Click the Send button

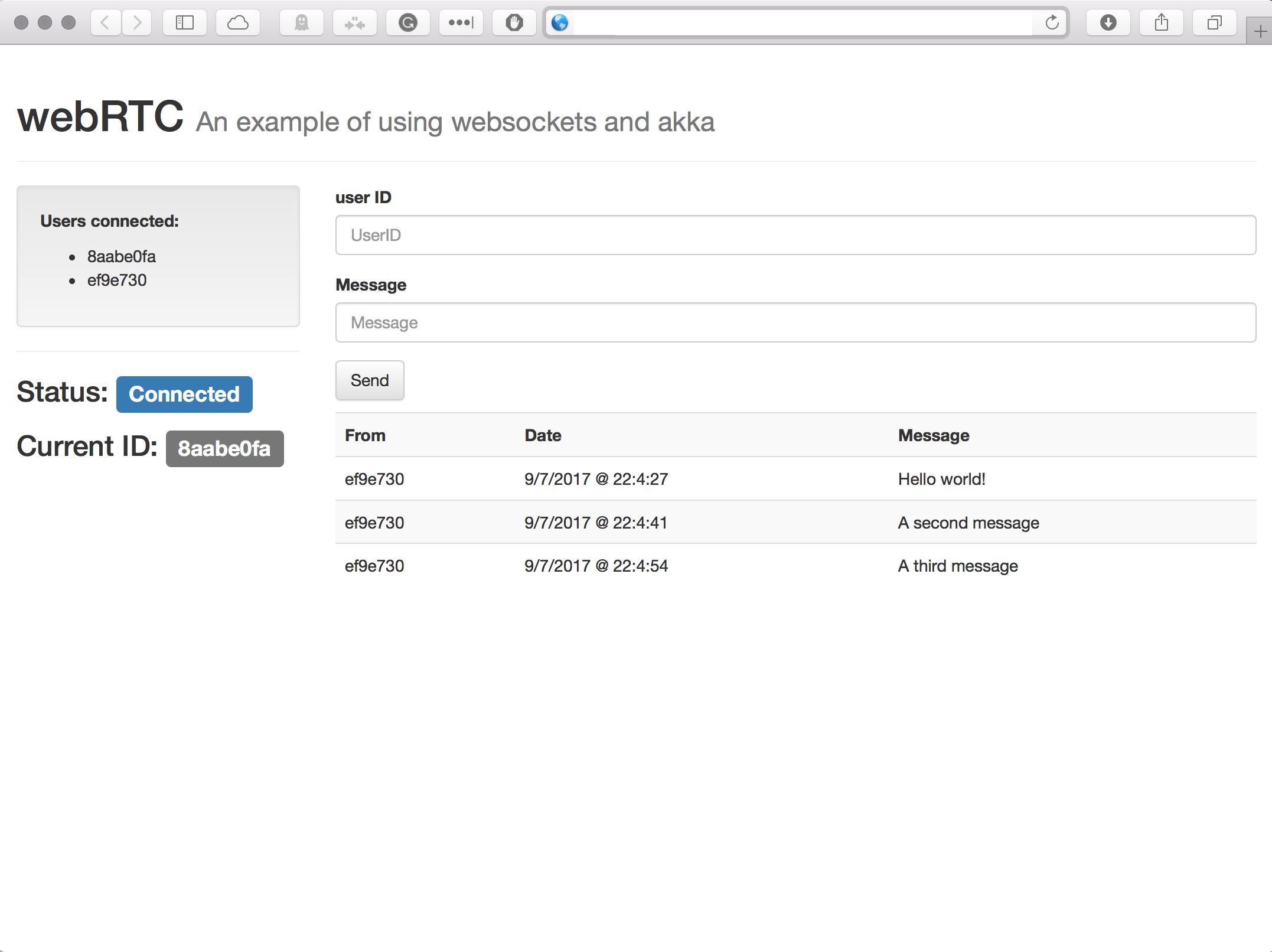[x=370, y=380]
